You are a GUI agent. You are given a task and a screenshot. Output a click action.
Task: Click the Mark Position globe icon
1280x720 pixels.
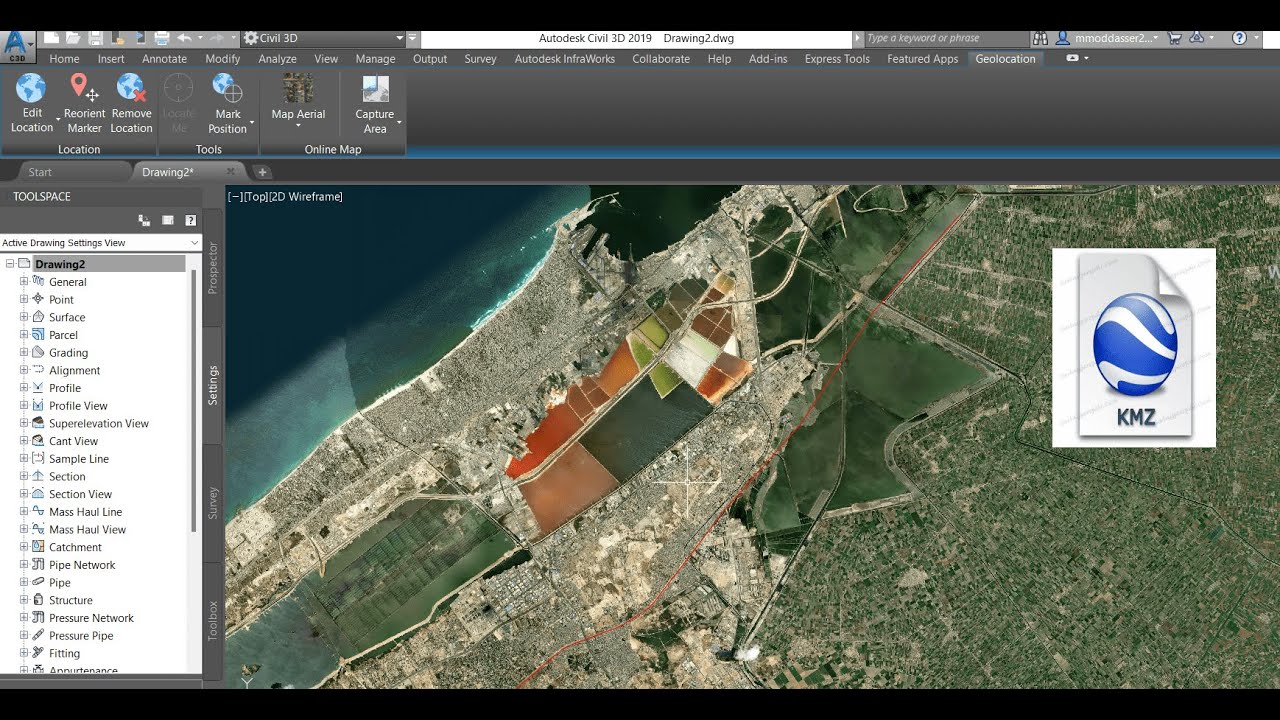click(228, 89)
